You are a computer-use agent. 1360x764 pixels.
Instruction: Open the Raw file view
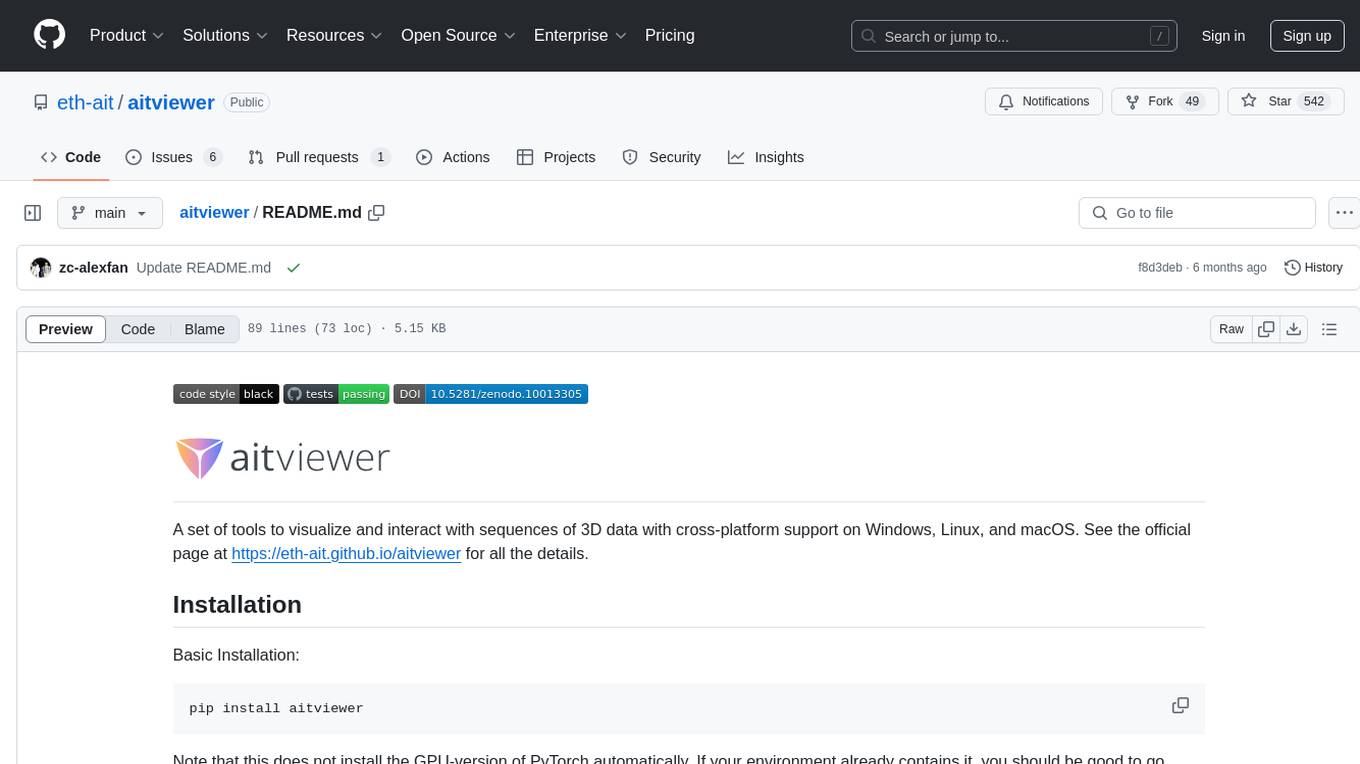[x=1231, y=329]
